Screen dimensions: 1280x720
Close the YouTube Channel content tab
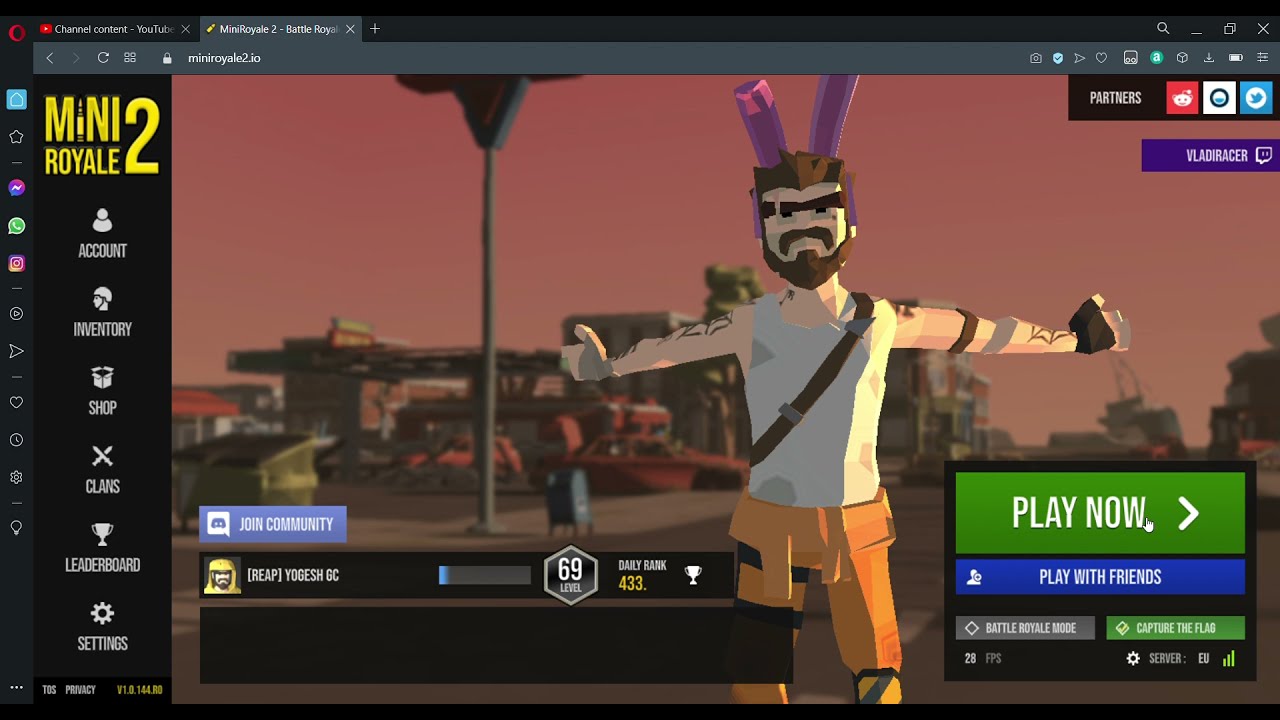coord(185,29)
